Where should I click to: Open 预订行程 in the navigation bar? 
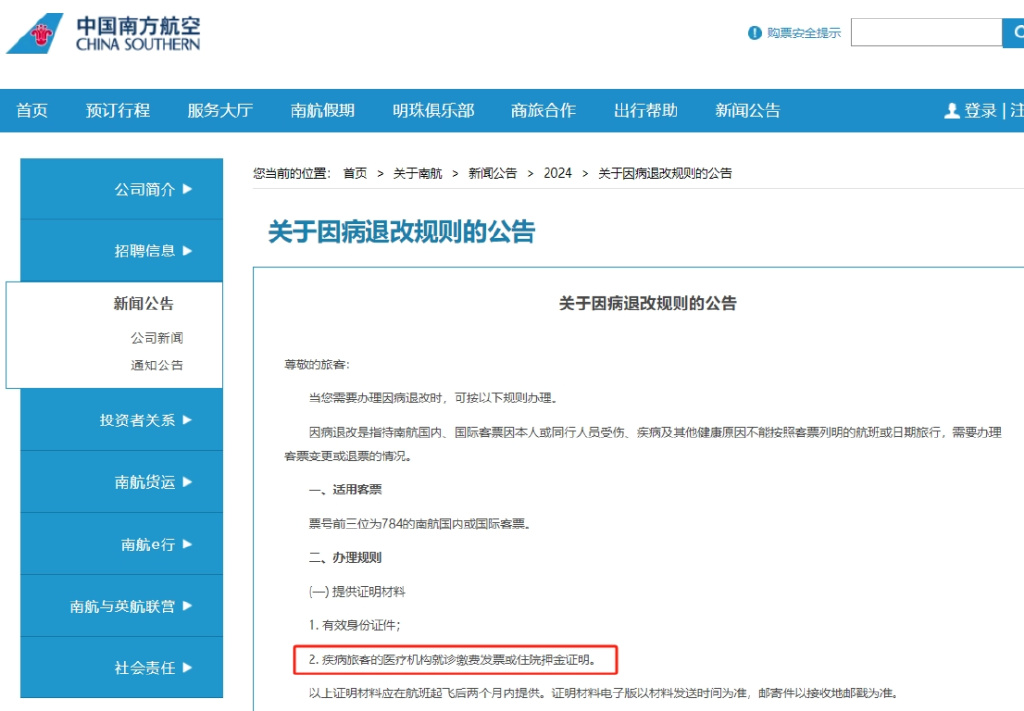tap(118, 111)
